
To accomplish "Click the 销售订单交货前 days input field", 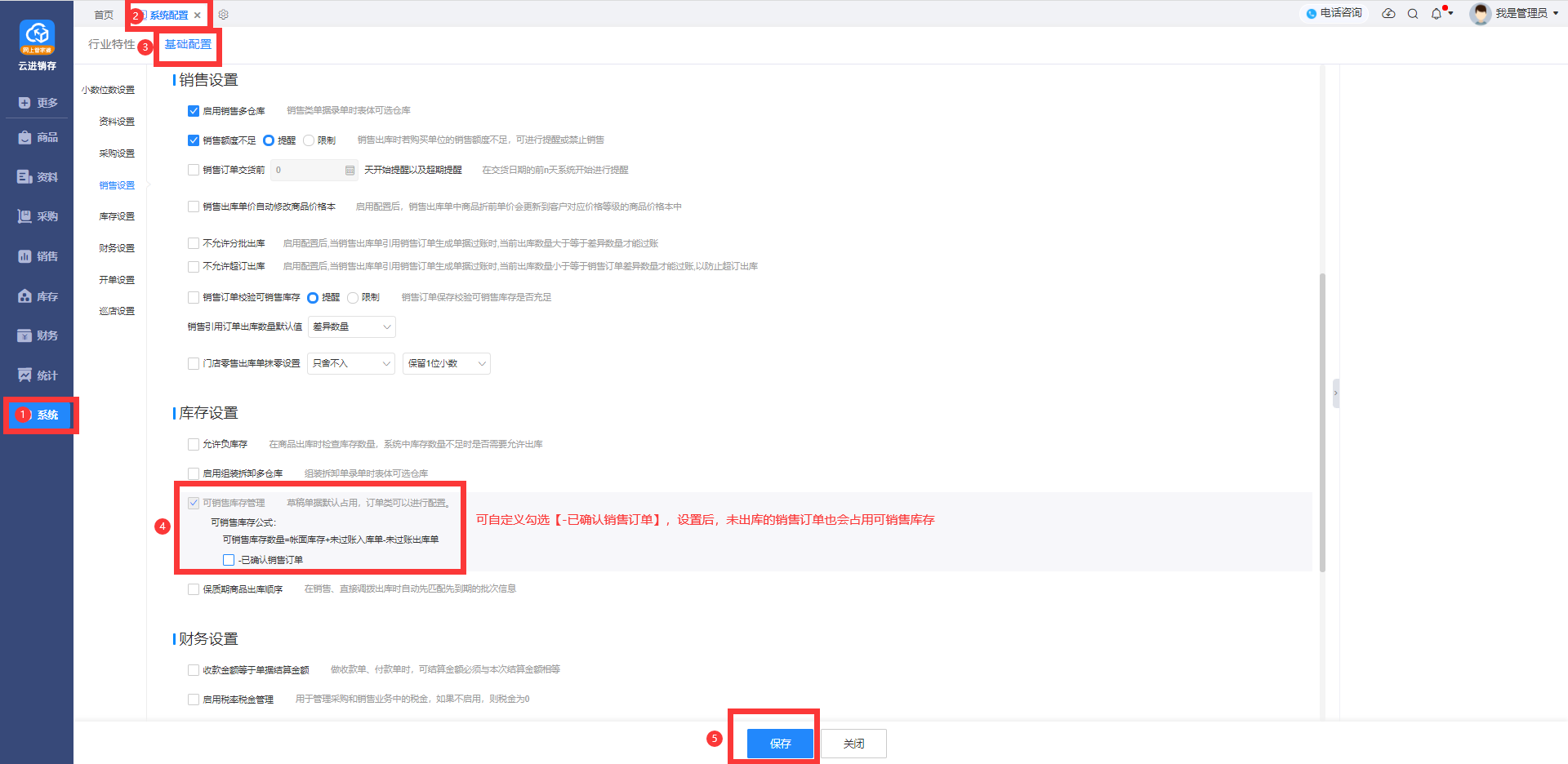I will (x=309, y=170).
